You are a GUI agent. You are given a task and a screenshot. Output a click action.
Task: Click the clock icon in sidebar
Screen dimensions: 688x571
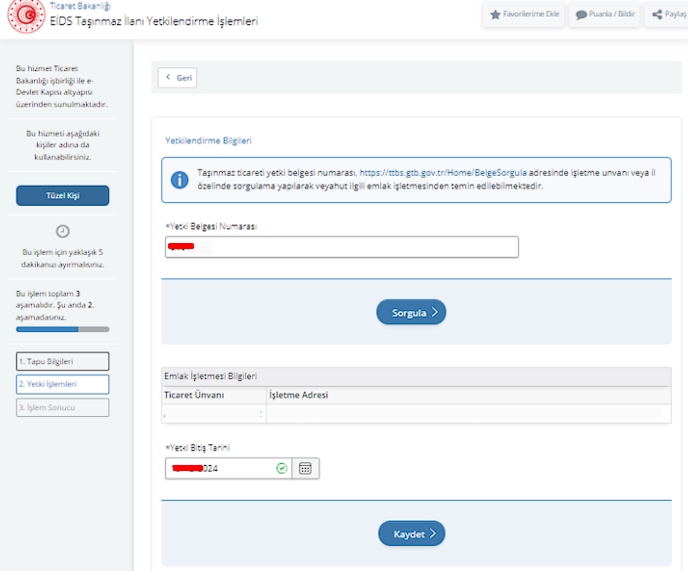(x=62, y=231)
